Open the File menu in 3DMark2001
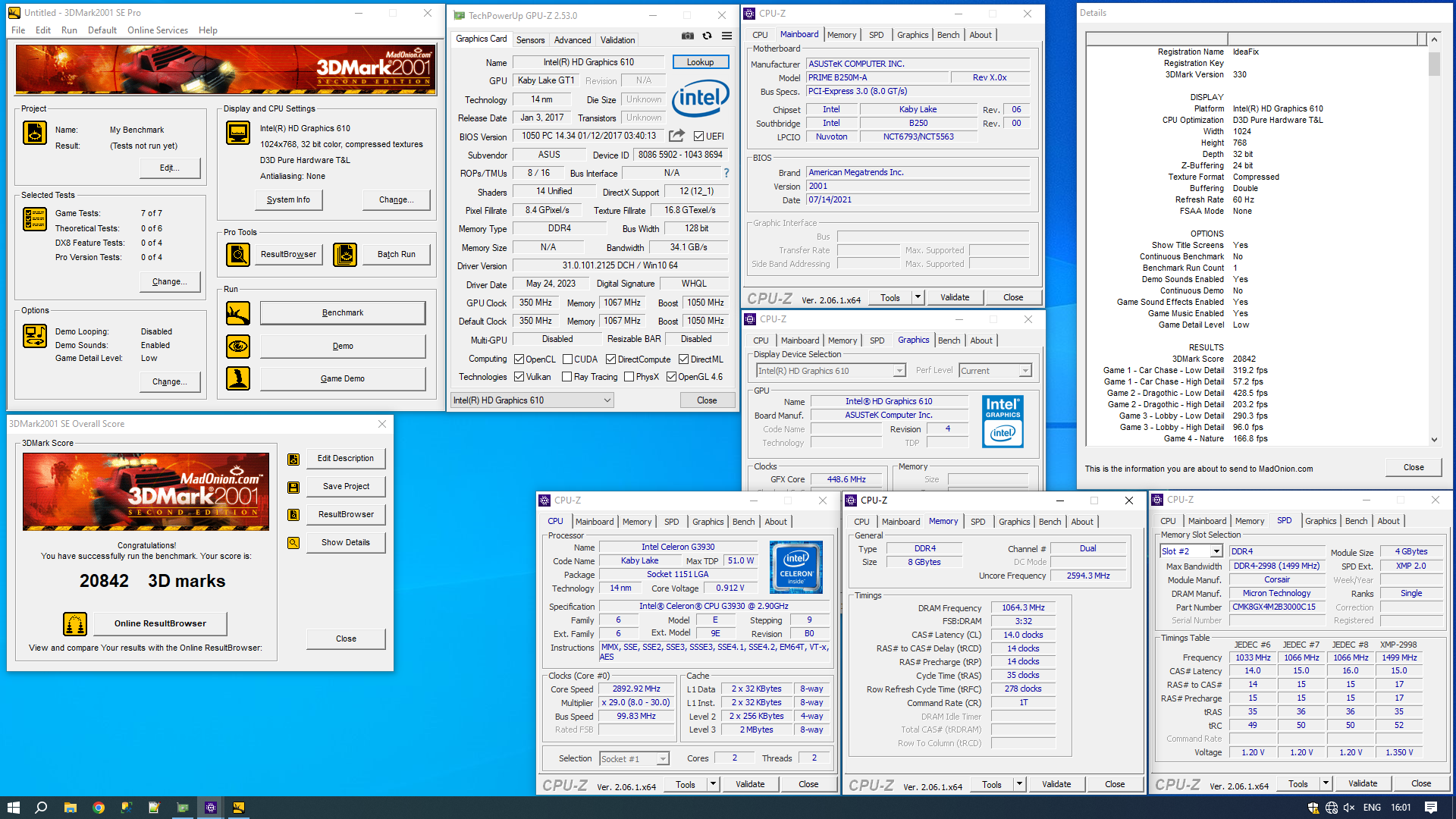The height and width of the screenshot is (819, 1456). (x=18, y=30)
